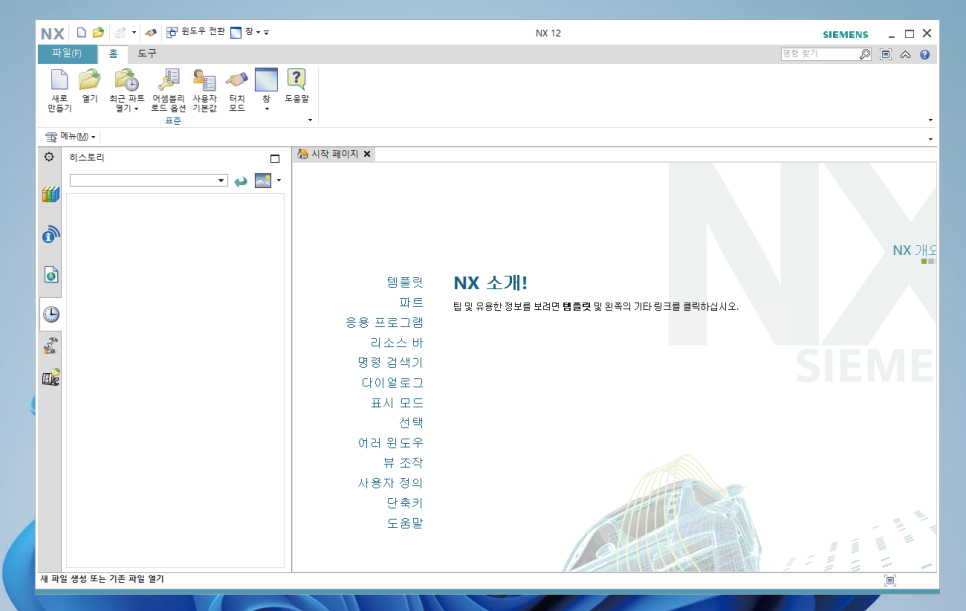Click 윈도우 전환 window switch button
Viewport: 966px width, 611px height.
click(x=195, y=31)
